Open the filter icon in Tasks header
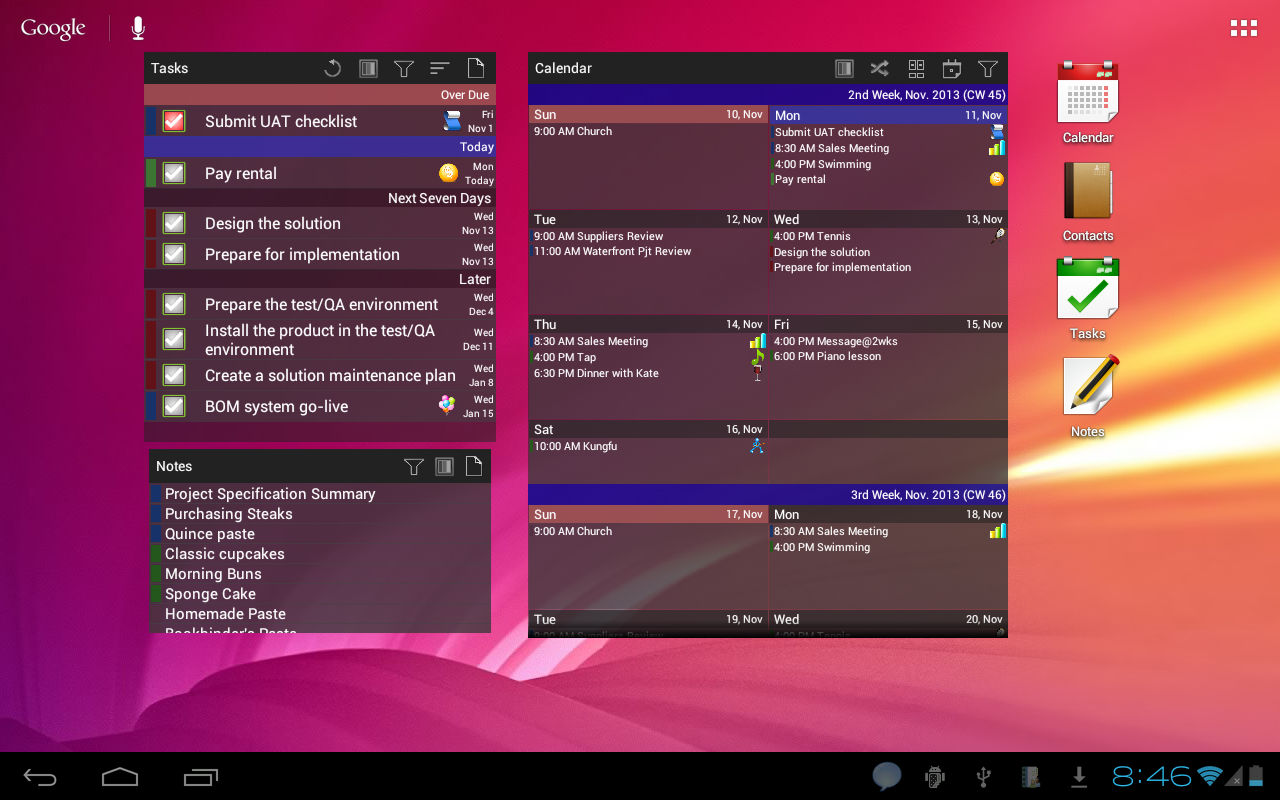This screenshot has height=800, width=1280. pyautogui.click(x=403, y=68)
